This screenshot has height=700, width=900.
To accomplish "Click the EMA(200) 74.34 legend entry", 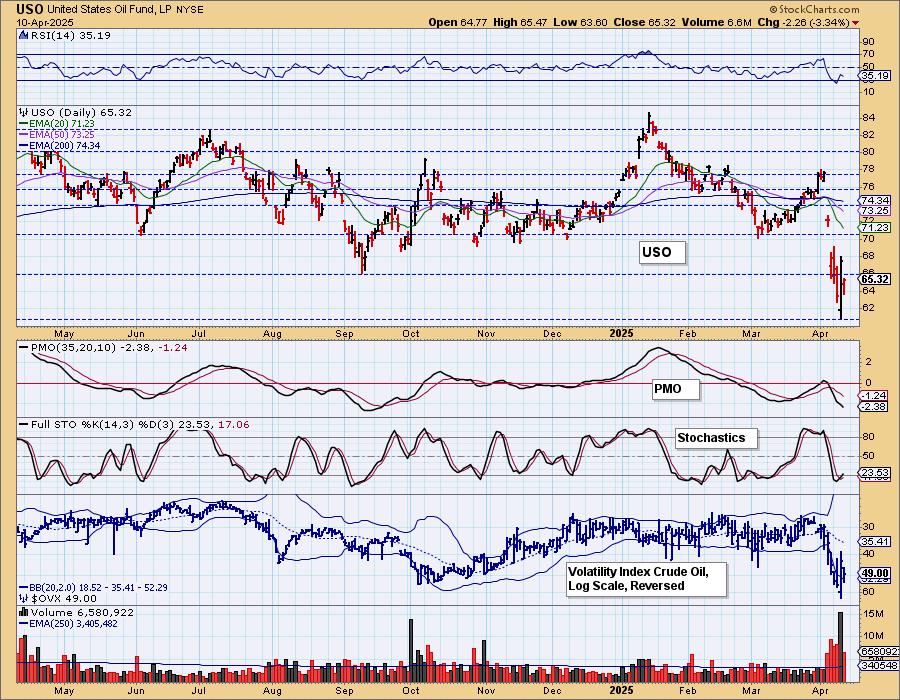I will (x=60, y=146).
